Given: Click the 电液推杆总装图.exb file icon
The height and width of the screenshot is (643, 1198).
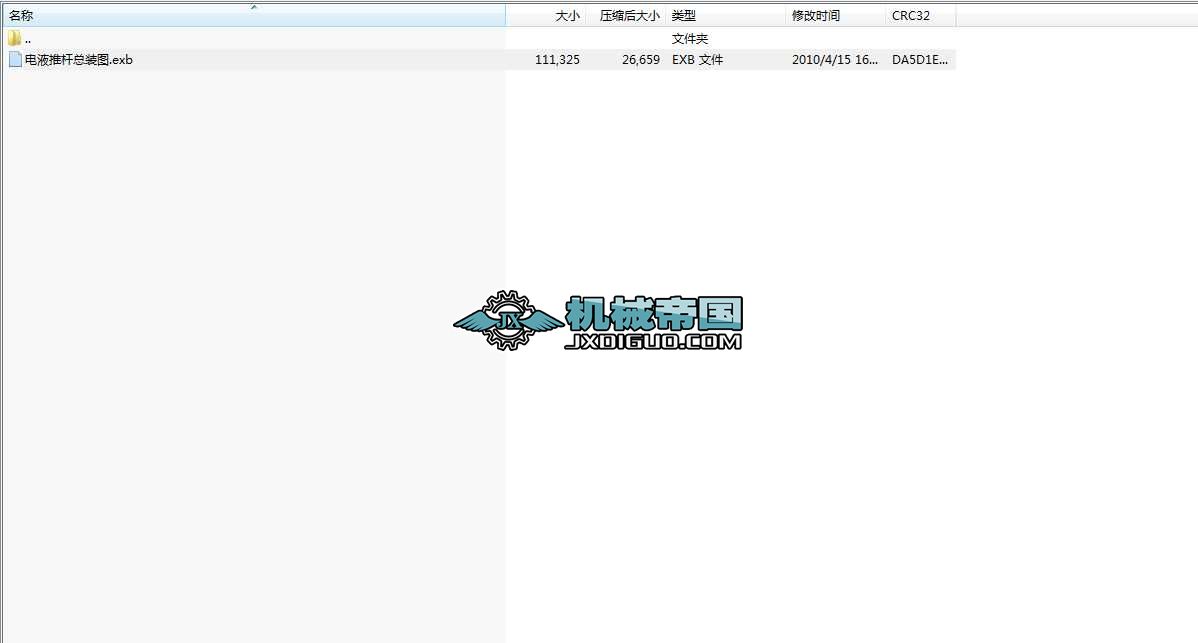Looking at the screenshot, I should [x=15, y=60].
